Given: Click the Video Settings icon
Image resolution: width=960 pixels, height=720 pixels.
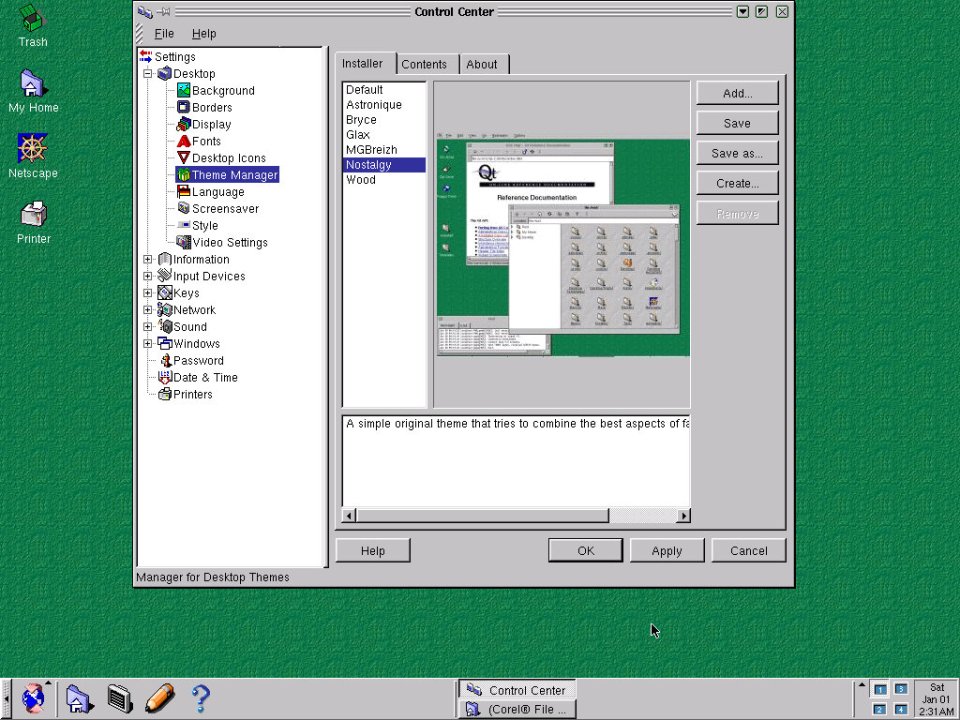Looking at the screenshot, I should [x=184, y=243].
